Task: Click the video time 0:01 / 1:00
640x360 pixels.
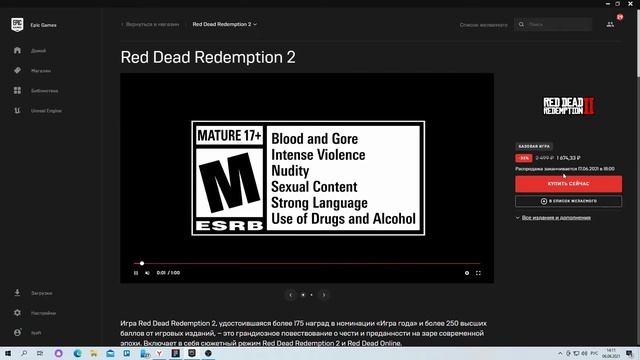Action: pyautogui.click(x=168, y=273)
